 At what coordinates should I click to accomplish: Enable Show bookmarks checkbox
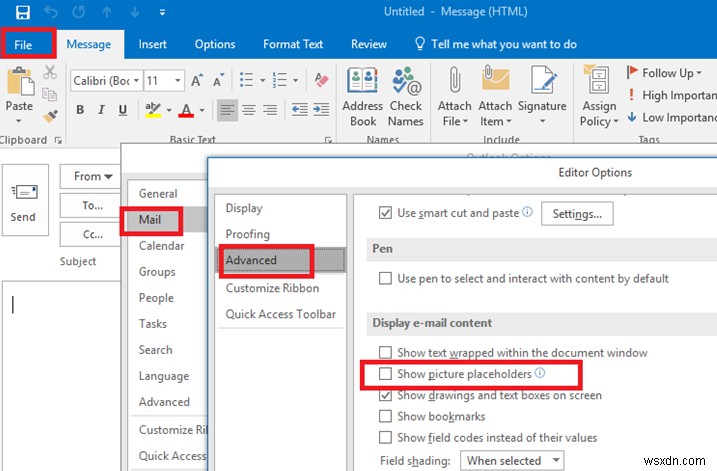pos(385,416)
